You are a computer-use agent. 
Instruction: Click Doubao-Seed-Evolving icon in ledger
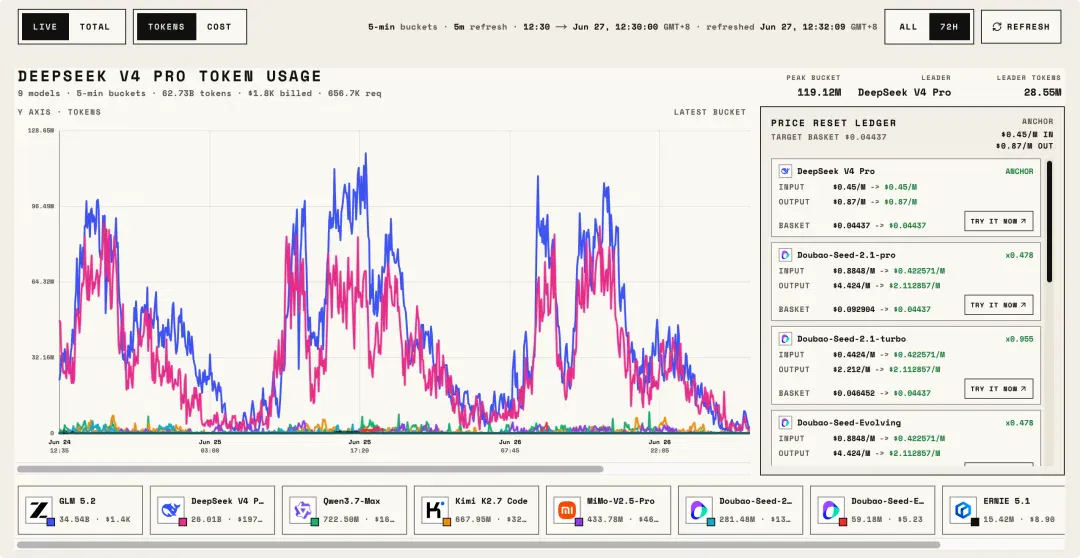(785, 422)
